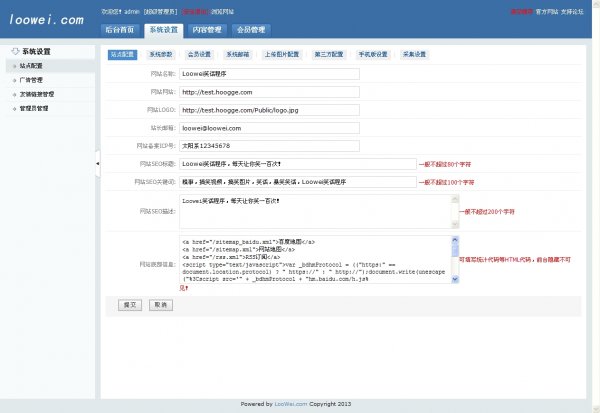Open 广告管理 in the left sidebar
Viewport: 600px width, 413px height.
(x=51, y=80)
